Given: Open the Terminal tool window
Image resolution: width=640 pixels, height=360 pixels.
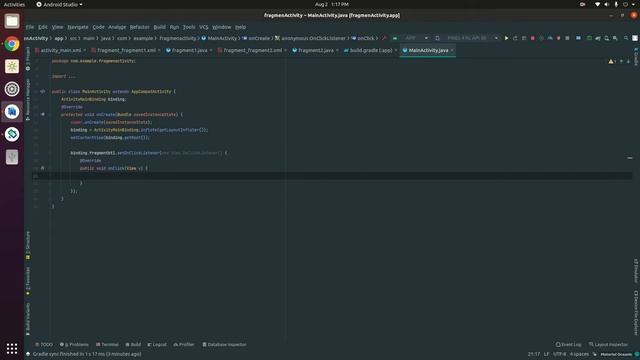Looking at the screenshot, I should (107, 344).
